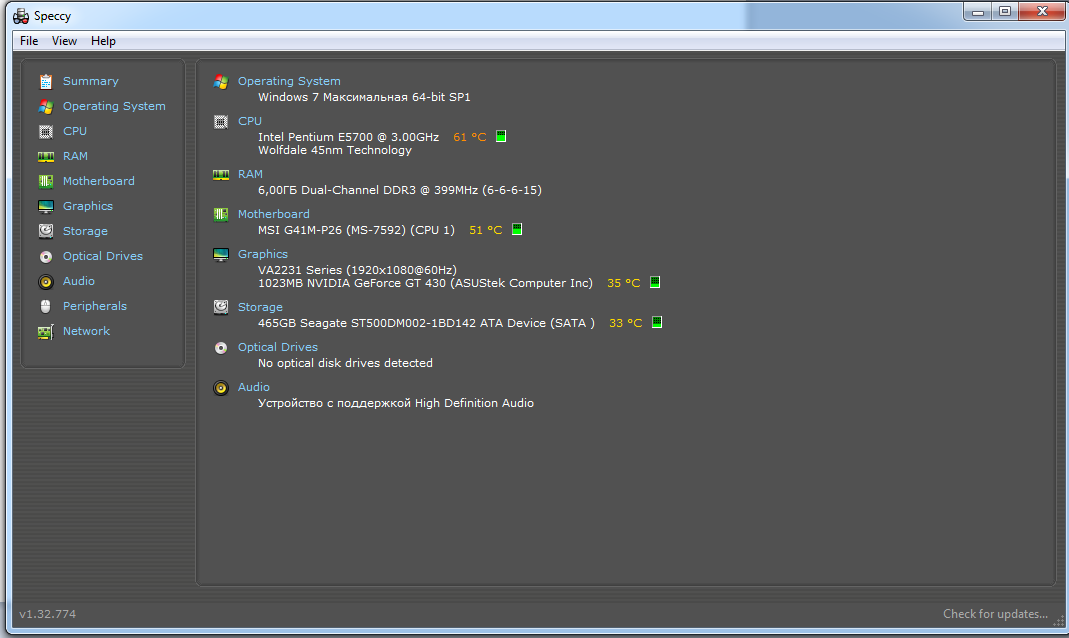This screenshot has width=1069, height=638.
Task: Select Operating System in the sidebar
Action: pyautogui.click(x=114, y=106)
